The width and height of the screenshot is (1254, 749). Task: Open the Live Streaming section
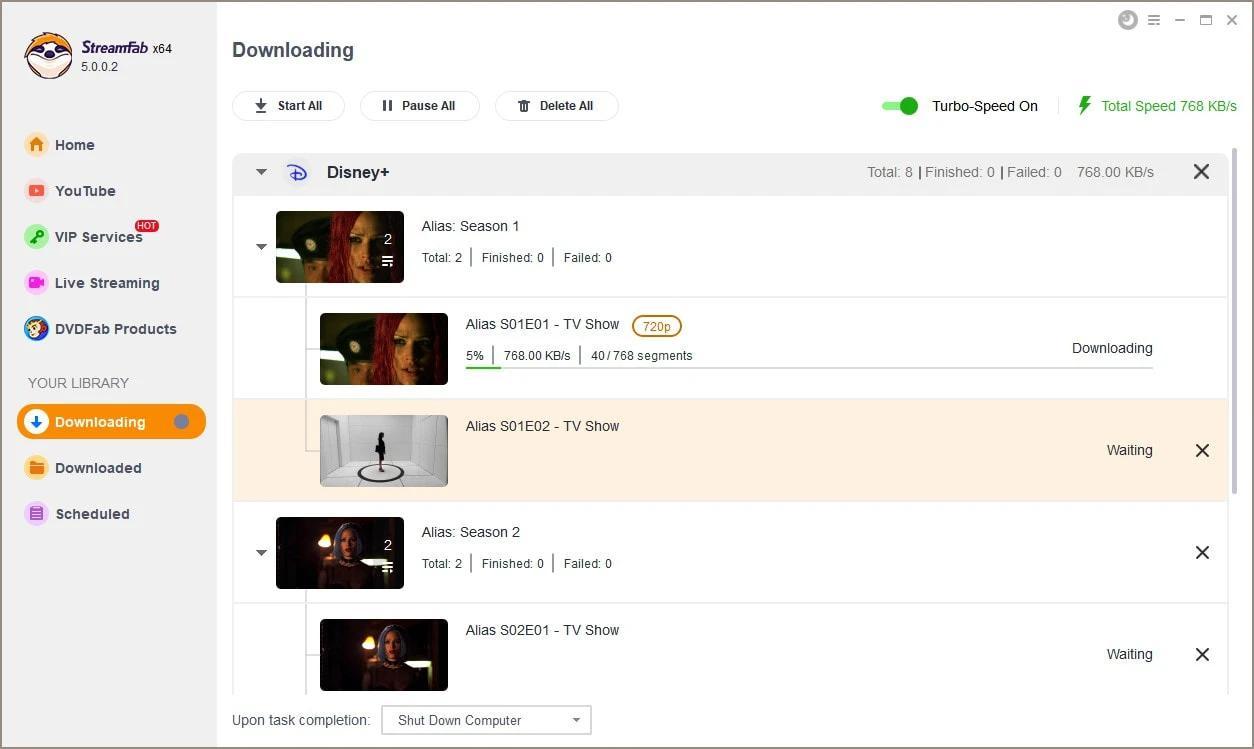tap(106, 283)
